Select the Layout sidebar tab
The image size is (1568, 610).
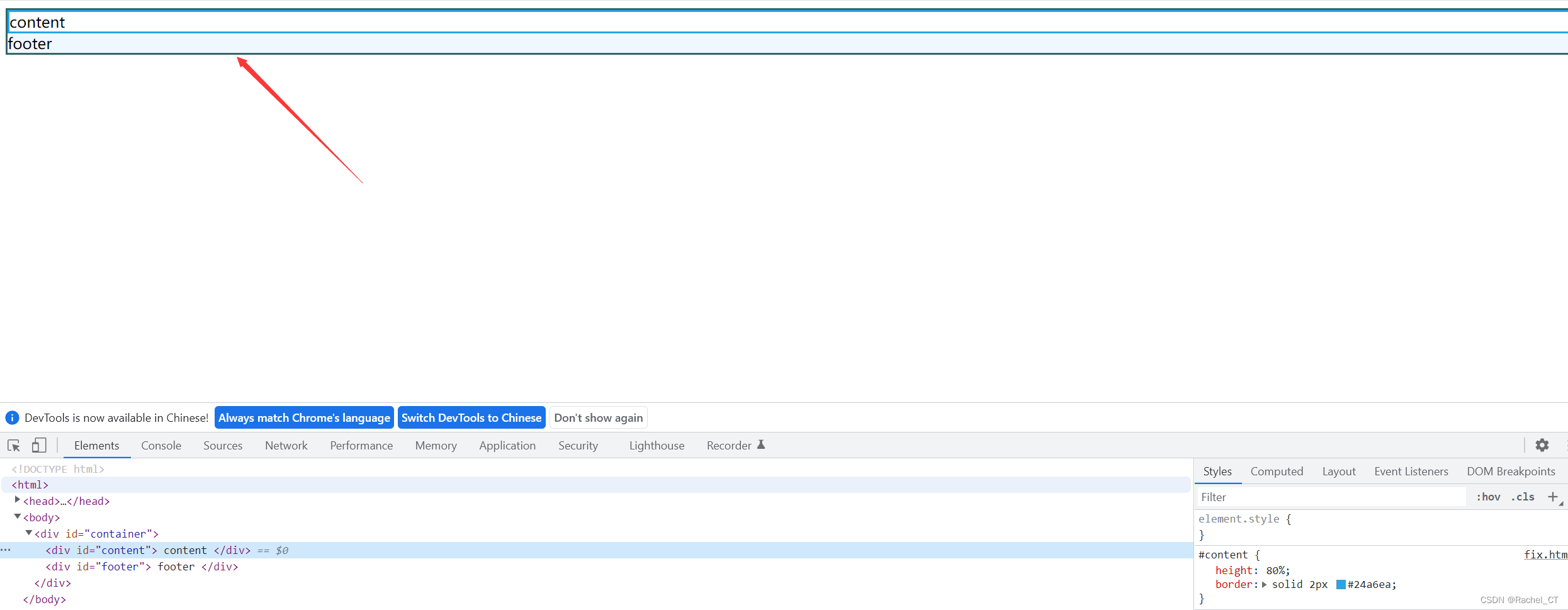point(1339,472)
